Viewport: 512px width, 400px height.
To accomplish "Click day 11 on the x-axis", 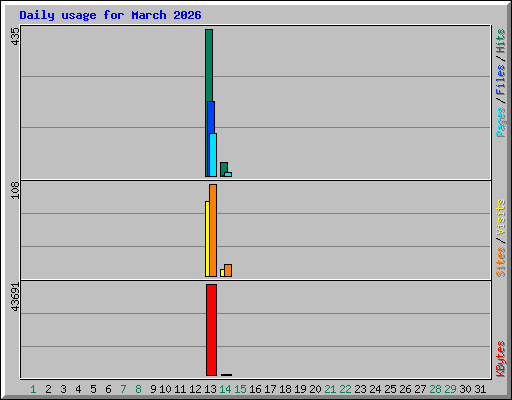I will [x=180, y=389].
